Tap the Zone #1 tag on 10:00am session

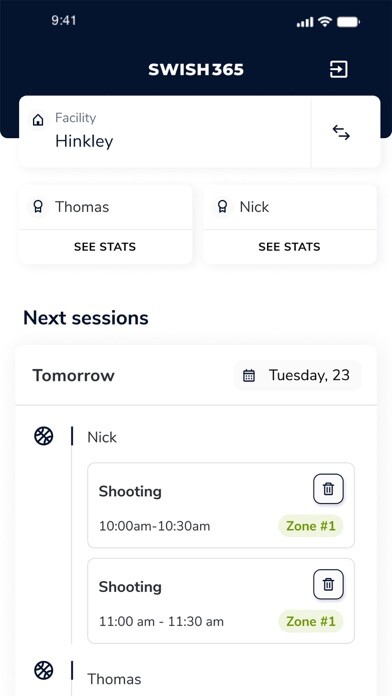(x=311, y=526)
